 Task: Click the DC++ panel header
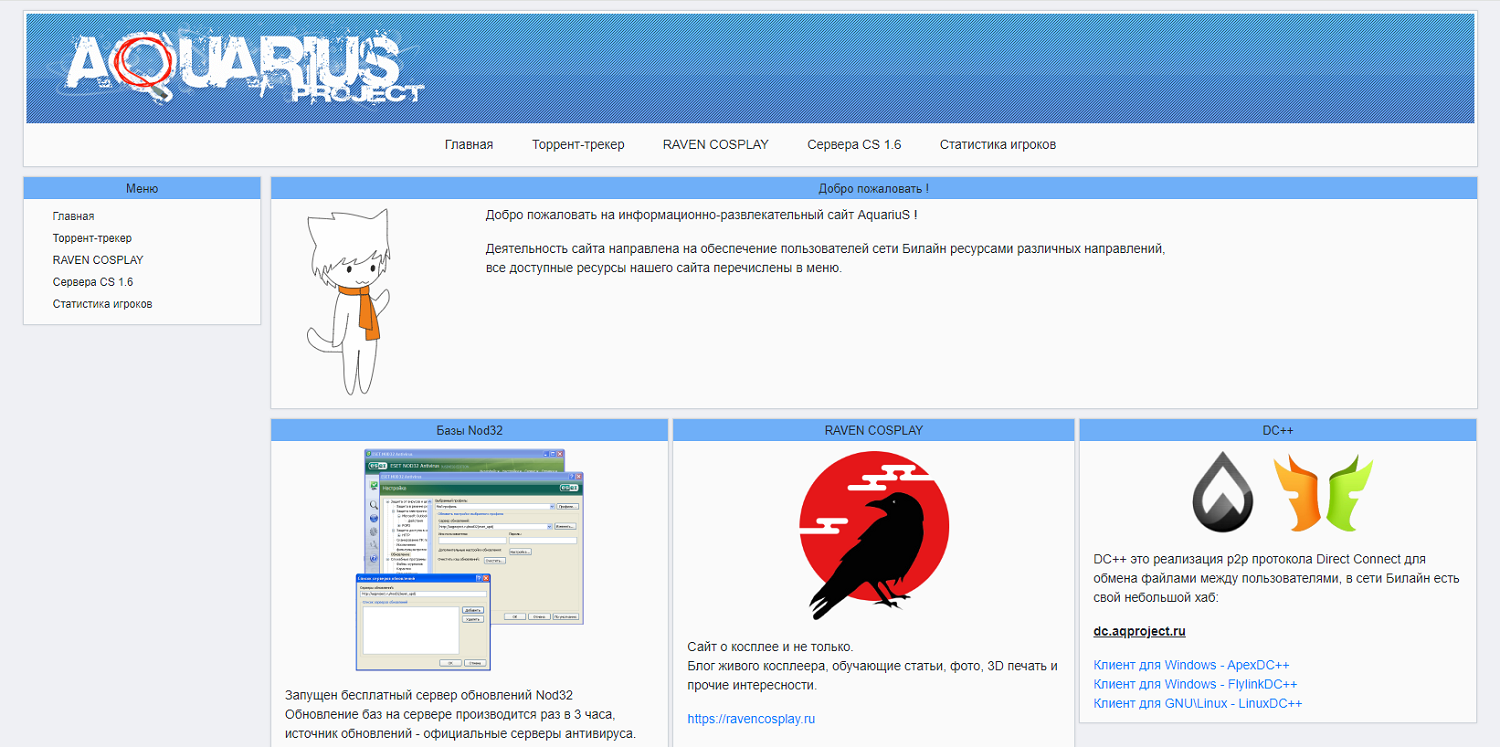[x=1278, y=430]
